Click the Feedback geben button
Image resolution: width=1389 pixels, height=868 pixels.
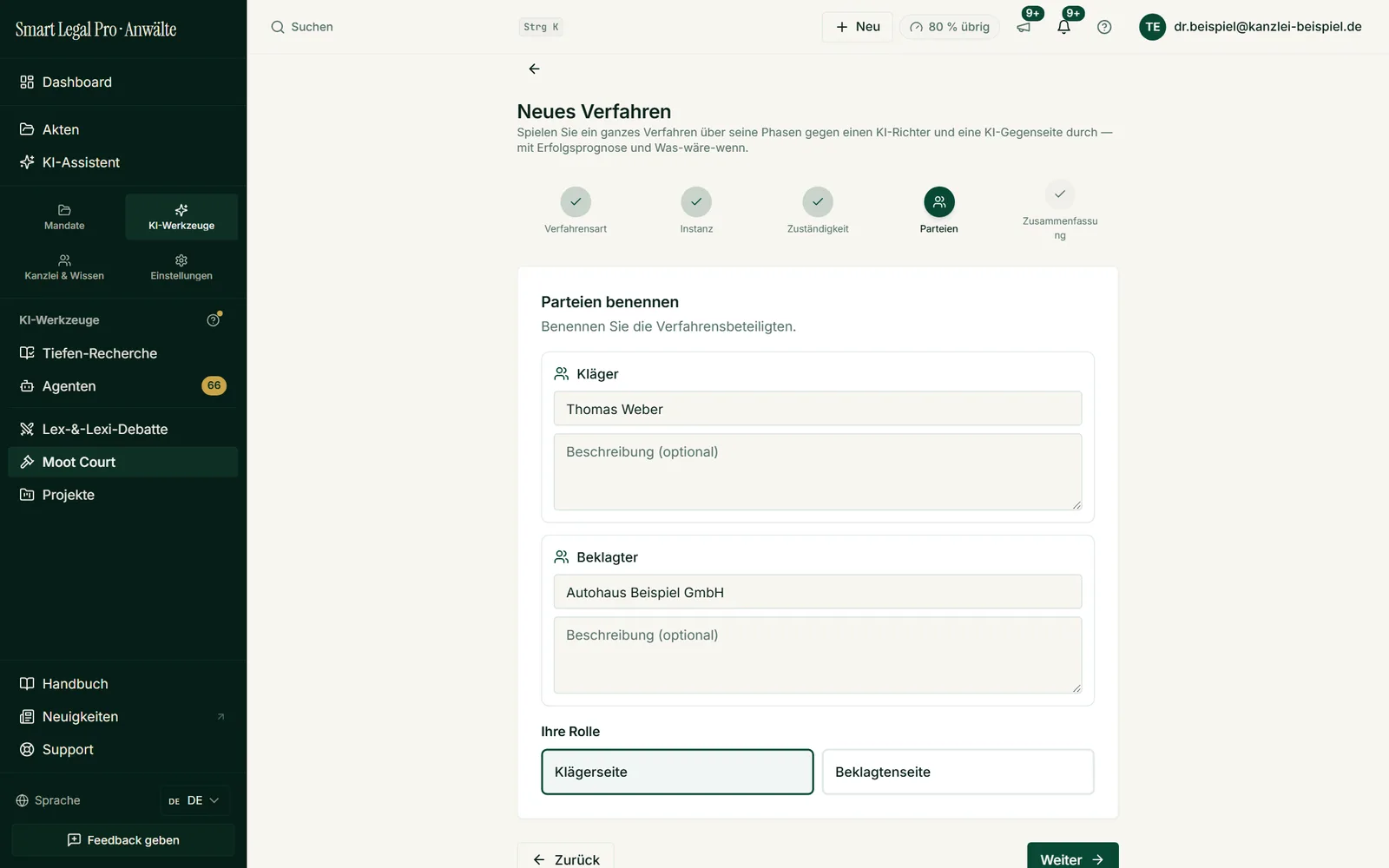tap(123, 840)
